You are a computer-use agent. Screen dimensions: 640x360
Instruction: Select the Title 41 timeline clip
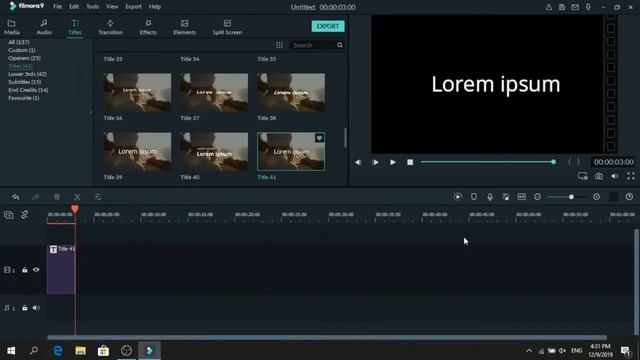(61, 269)
